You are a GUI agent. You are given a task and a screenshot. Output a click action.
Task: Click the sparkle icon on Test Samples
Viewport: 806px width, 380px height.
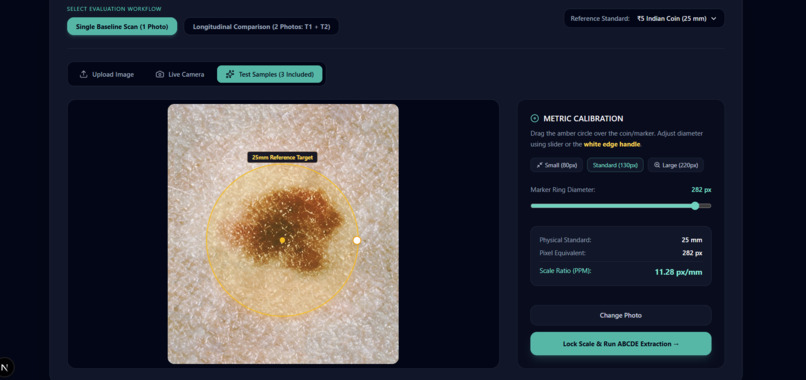(230, 74)
